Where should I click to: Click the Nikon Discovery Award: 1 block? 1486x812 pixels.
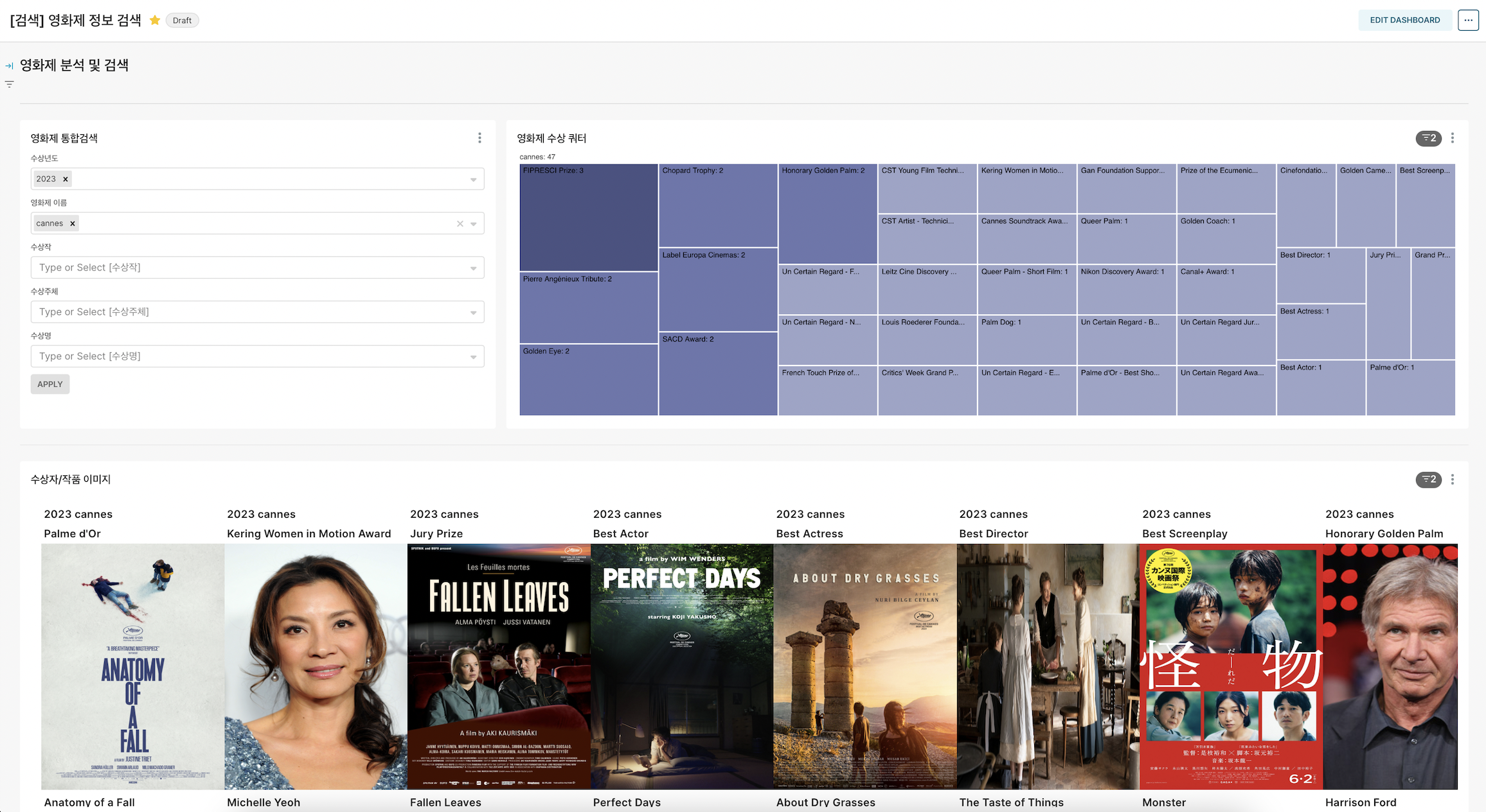coord(1127,289)
